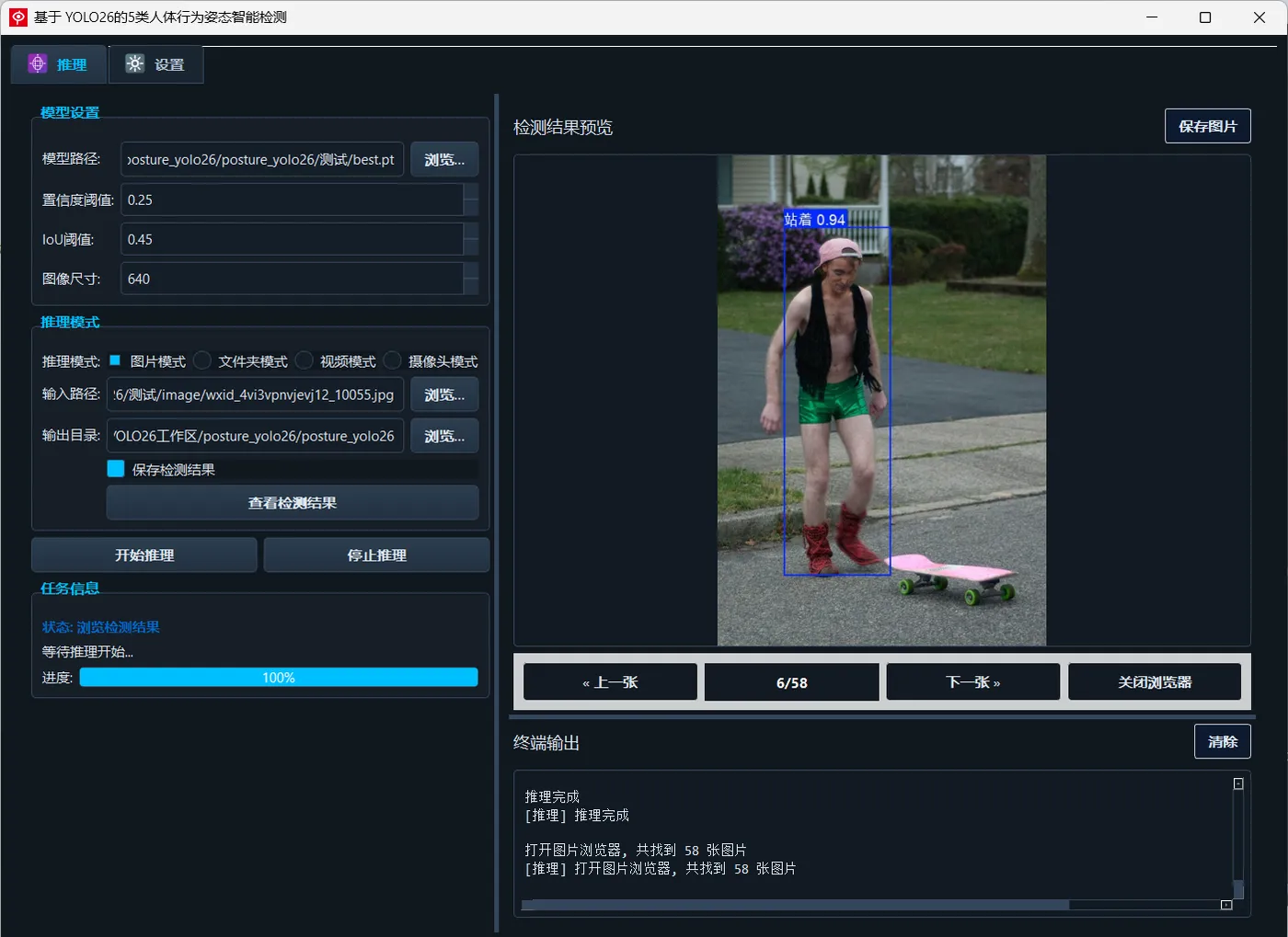Go to next image with 下一张
Image resolution: width=1288 pixels, height=937 pixels.
tap(973, 682)
